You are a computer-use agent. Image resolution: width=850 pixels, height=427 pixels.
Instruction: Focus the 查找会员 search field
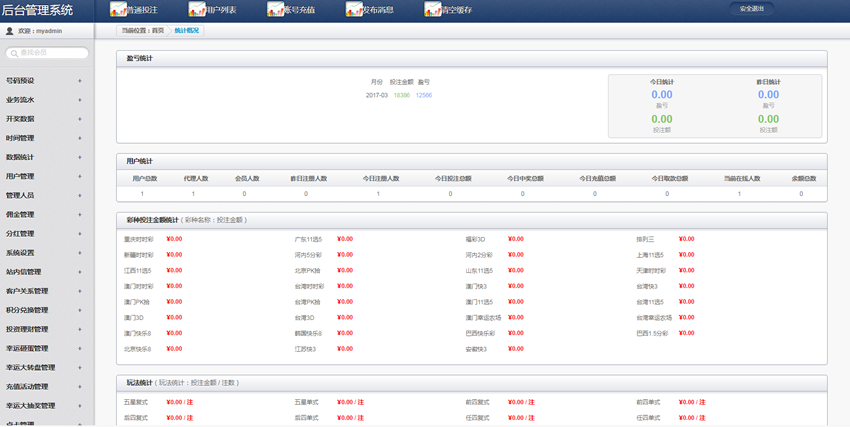[52, 53]
